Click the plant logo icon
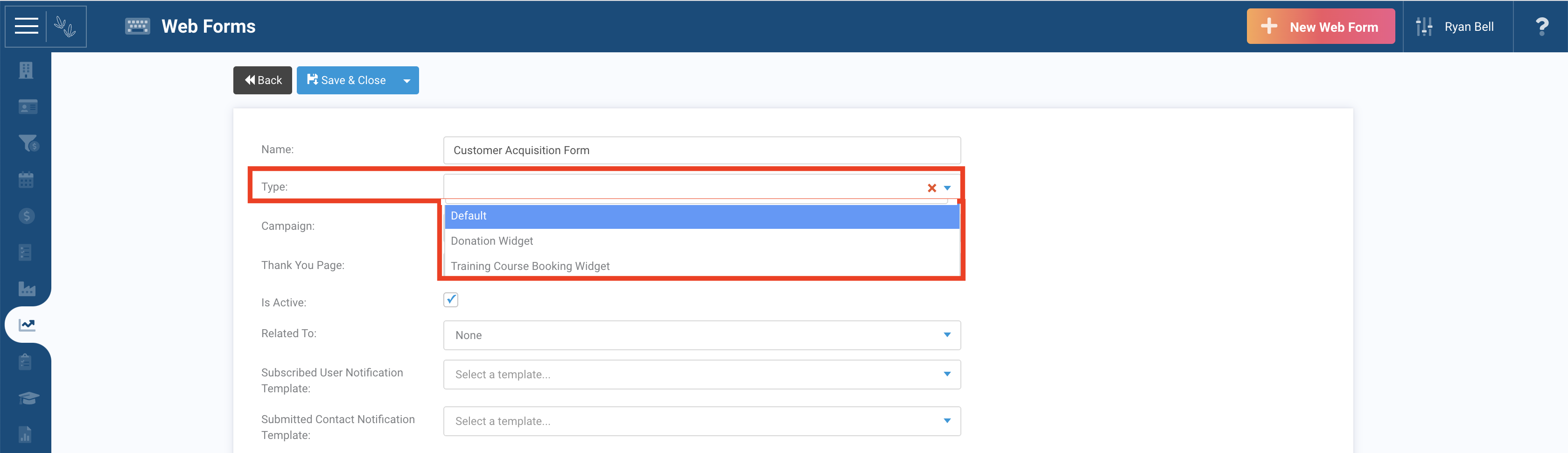 pos(65,26)
